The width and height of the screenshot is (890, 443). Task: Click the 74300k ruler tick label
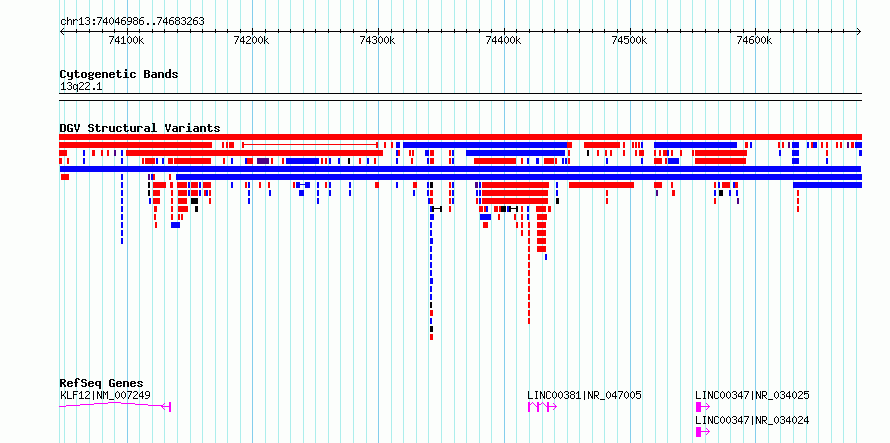[x=378, y=40]
